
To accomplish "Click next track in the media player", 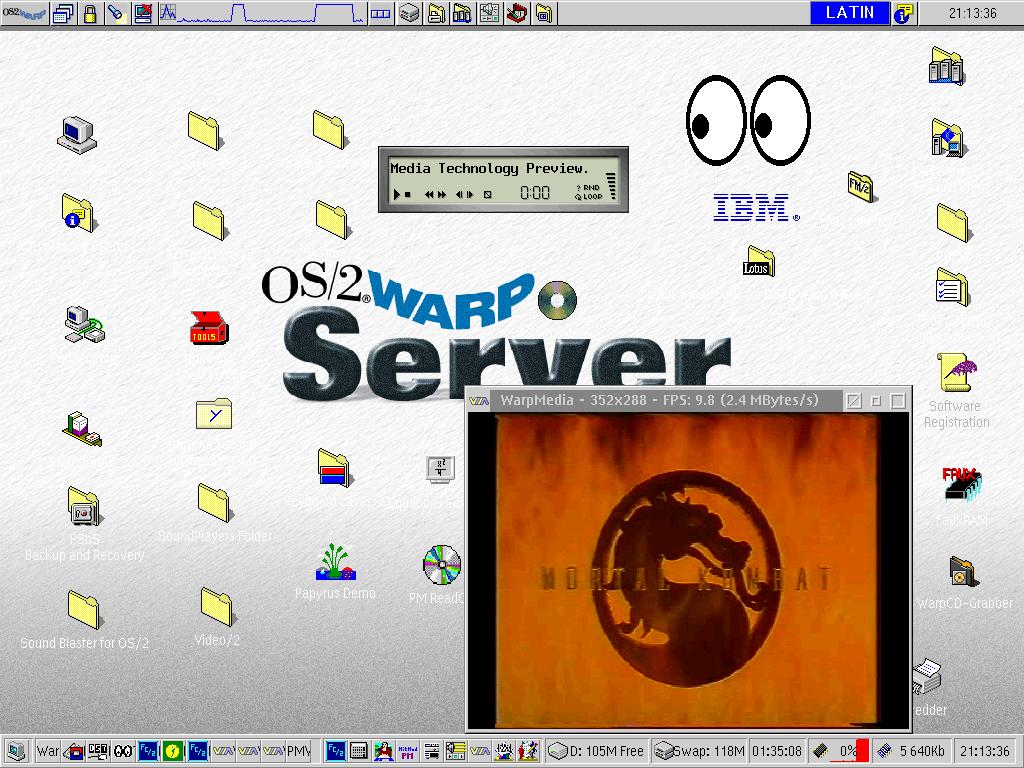I will [x=470, y=195].
